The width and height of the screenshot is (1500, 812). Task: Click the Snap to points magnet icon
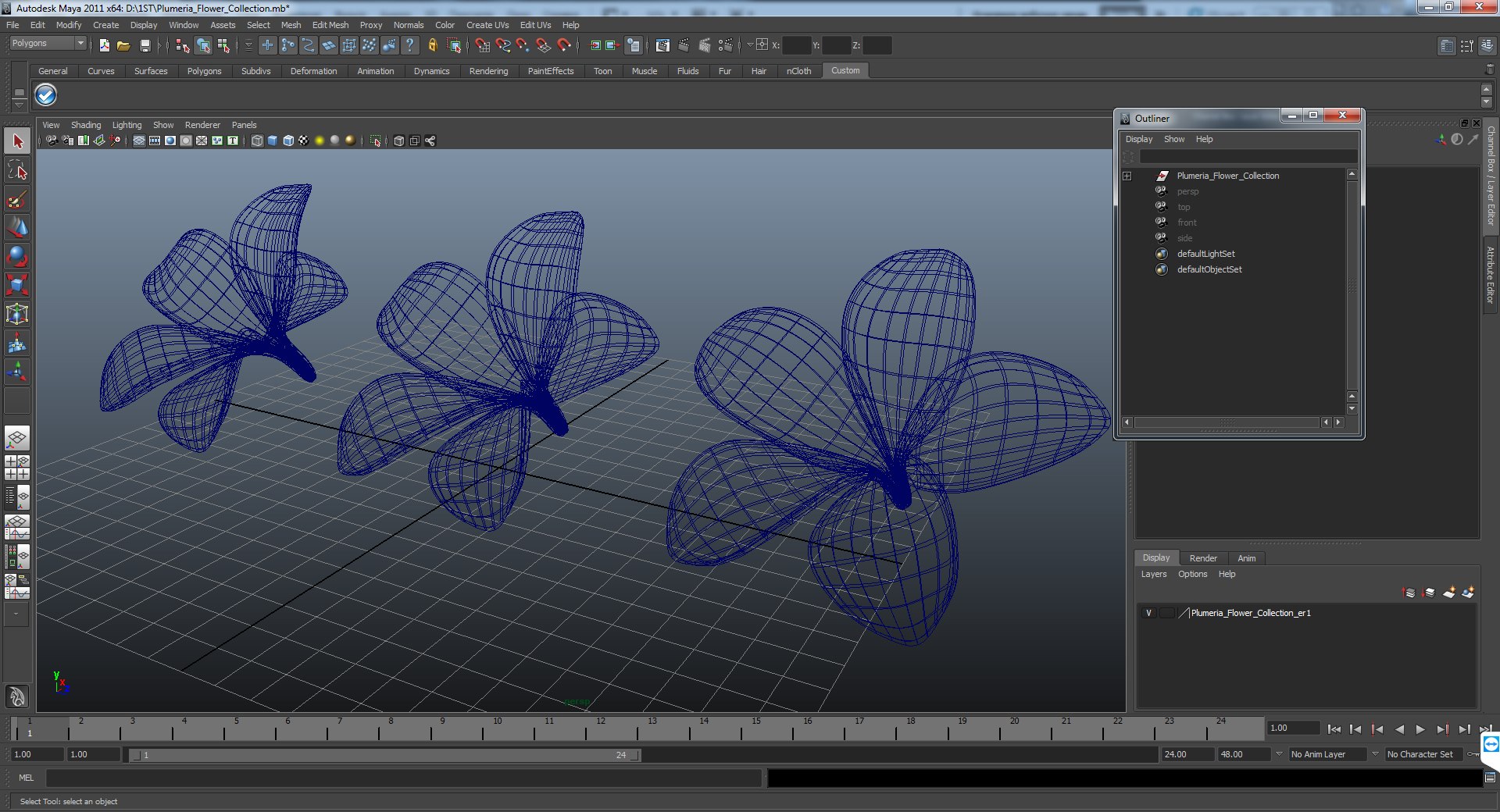point(523,45)
